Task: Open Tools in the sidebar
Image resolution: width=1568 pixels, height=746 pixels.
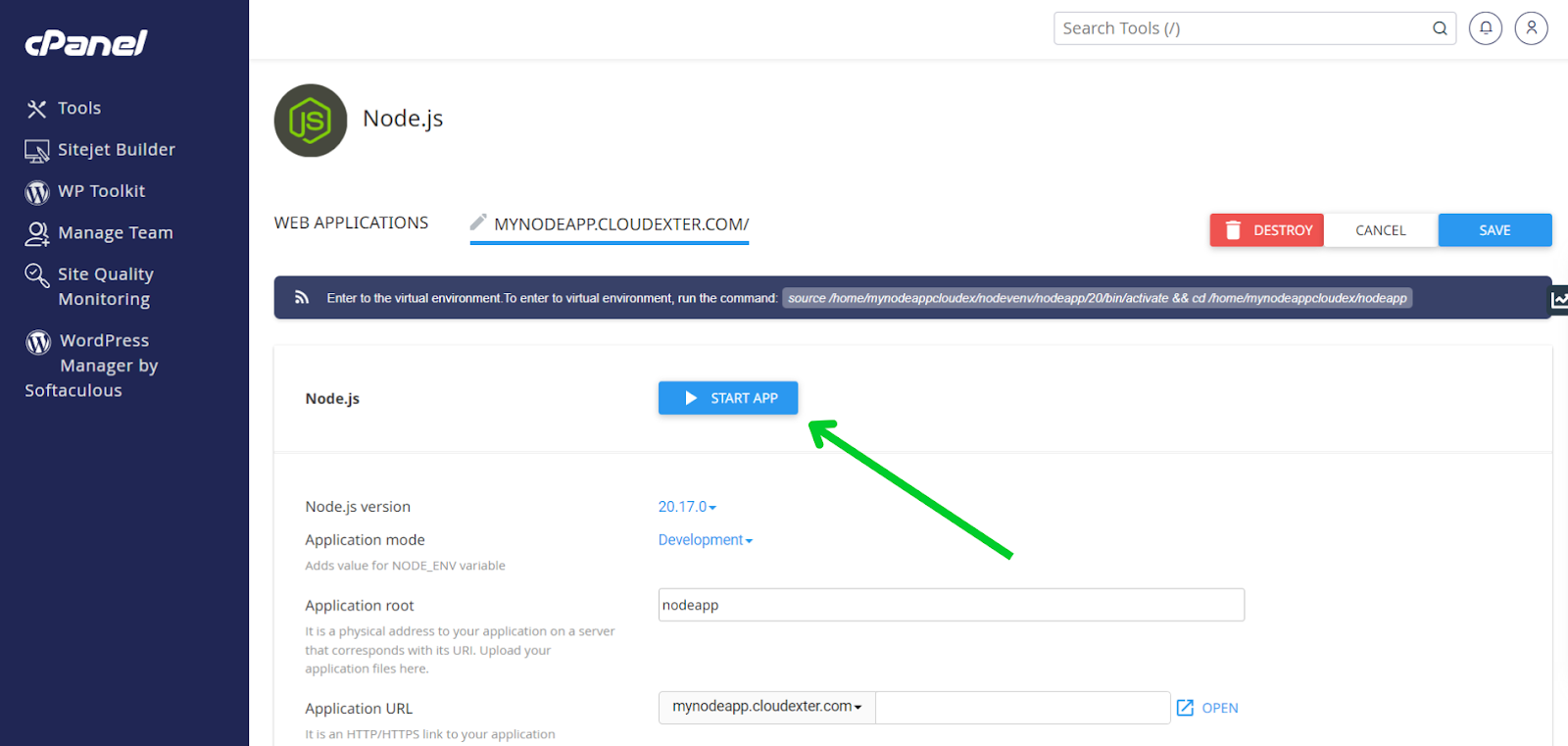Action: coord(78,108)
